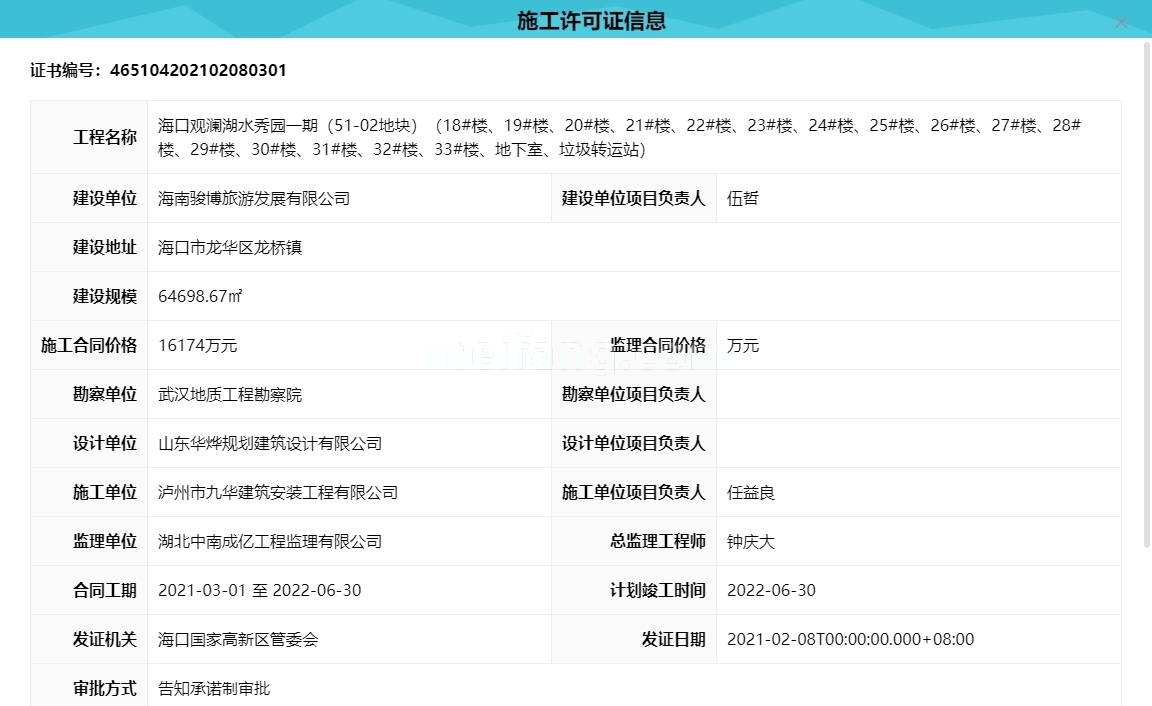The width and height of the screenshot is (1152, 706).
Task: Click site manager name 任益良
Action: point(752,492)
